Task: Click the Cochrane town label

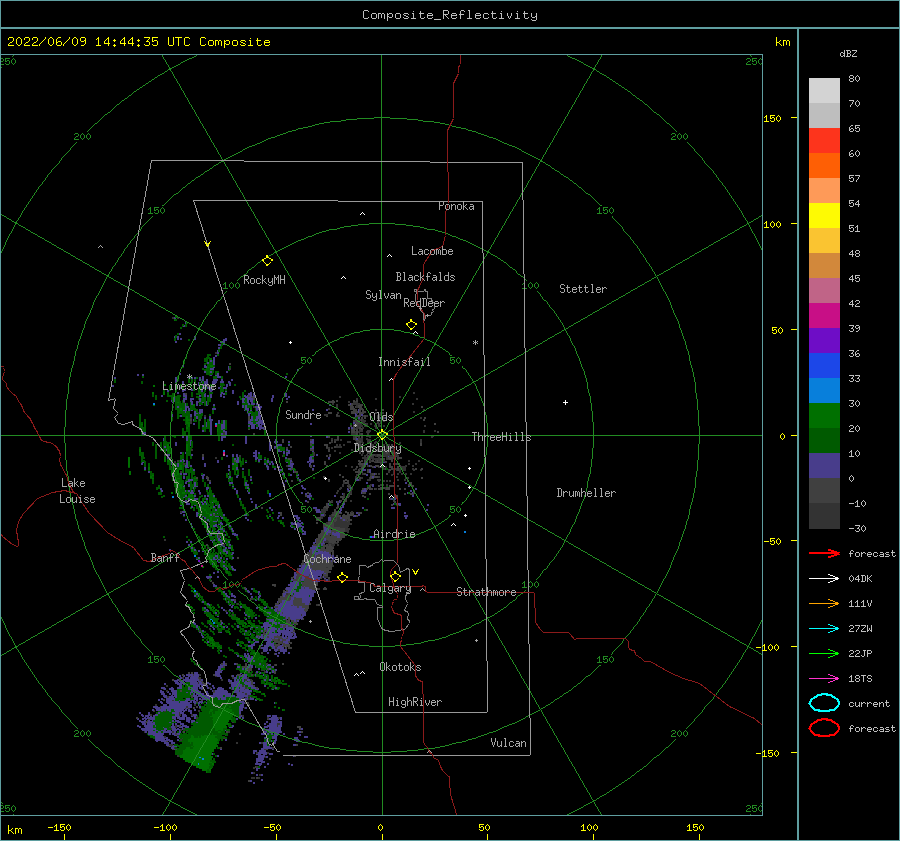Action: coord(327,559)
